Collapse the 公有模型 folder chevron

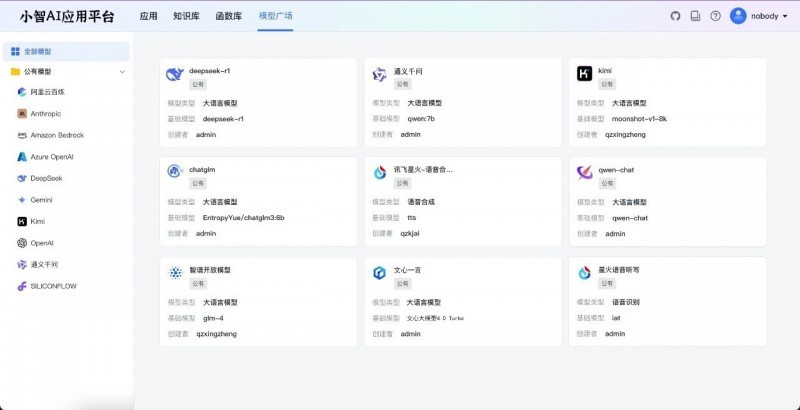click(122, 72)
